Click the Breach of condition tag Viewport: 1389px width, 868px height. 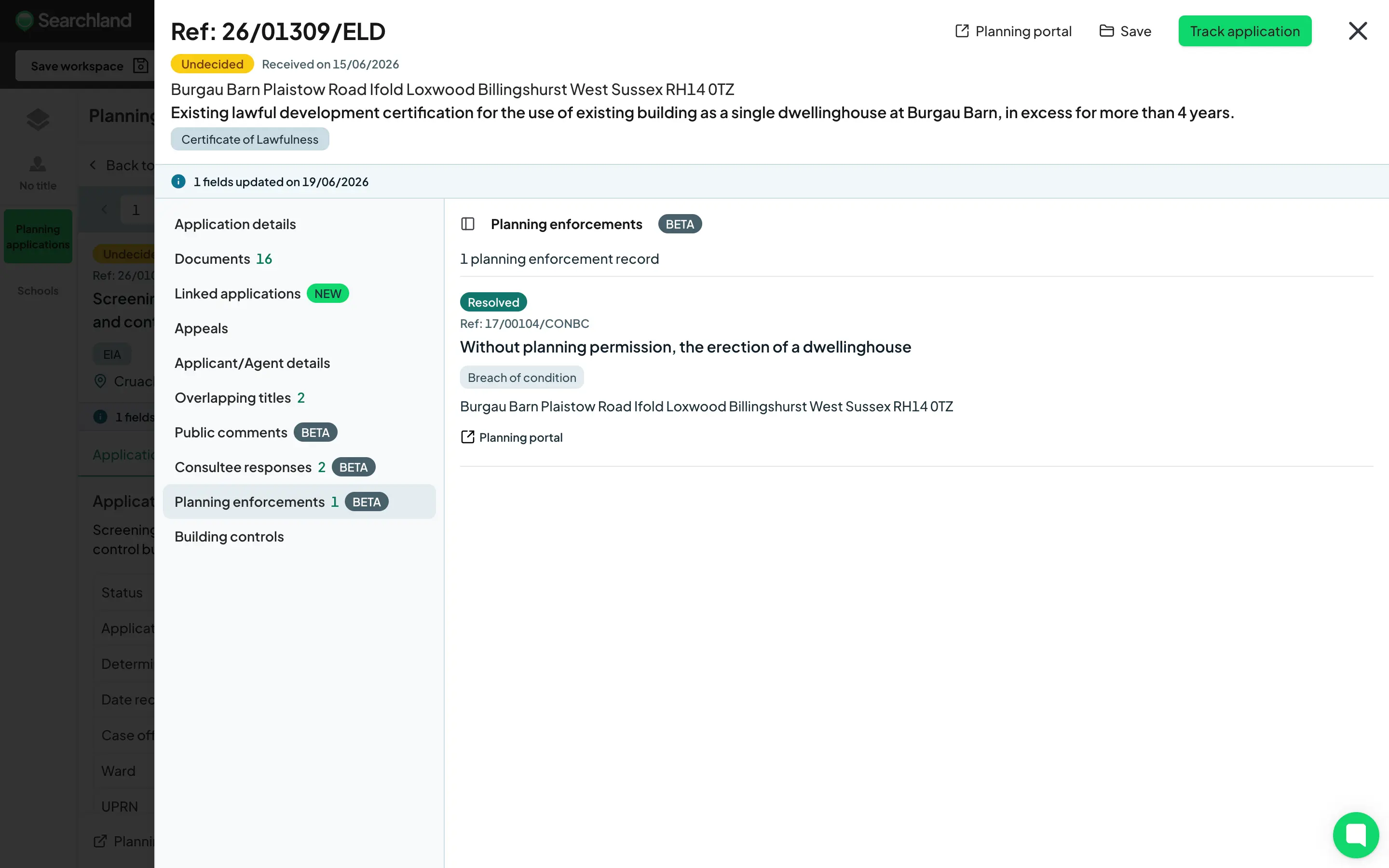[522, 377]
